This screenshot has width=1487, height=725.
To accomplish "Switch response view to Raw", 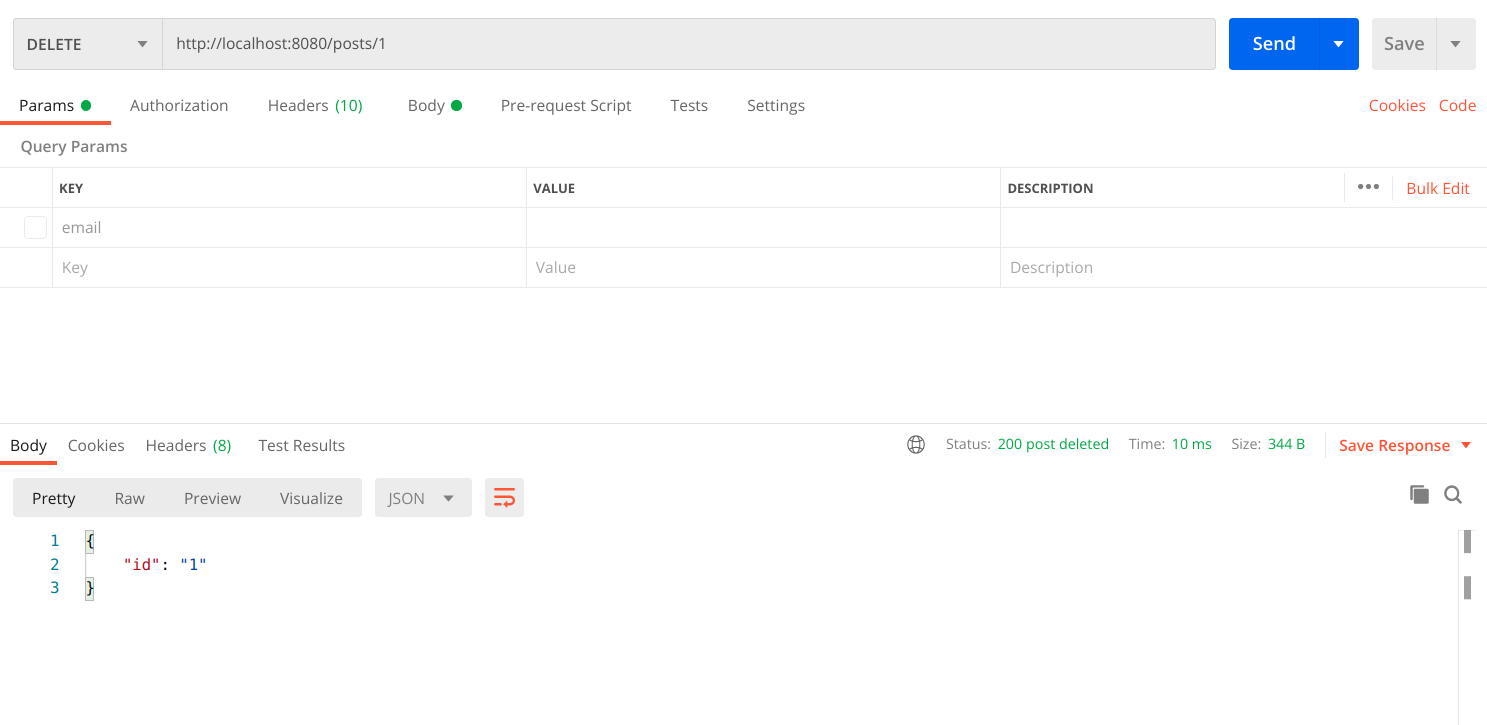I will click(x=130, y=498).
